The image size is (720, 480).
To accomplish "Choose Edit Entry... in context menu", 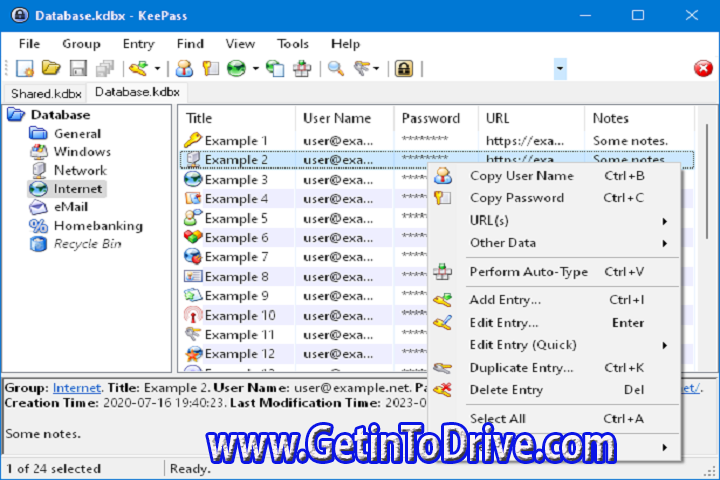I will click(554, 323).
